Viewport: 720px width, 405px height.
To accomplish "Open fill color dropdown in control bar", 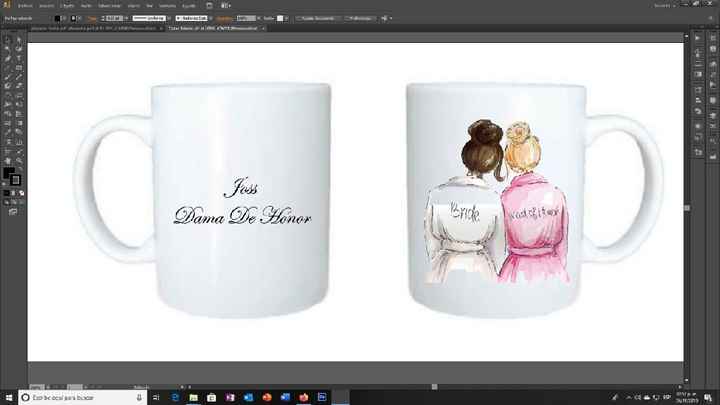I will [64, 18].
